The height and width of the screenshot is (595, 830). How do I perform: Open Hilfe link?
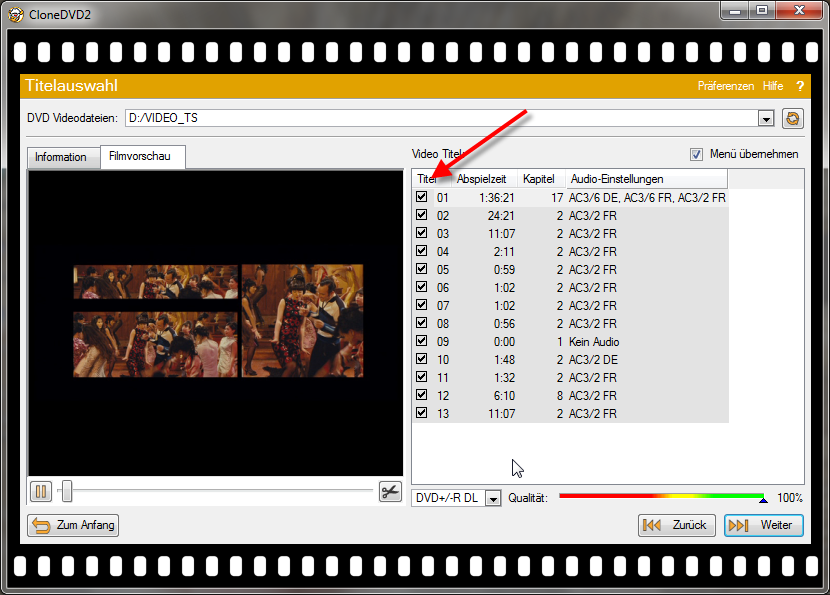point(773,86)
